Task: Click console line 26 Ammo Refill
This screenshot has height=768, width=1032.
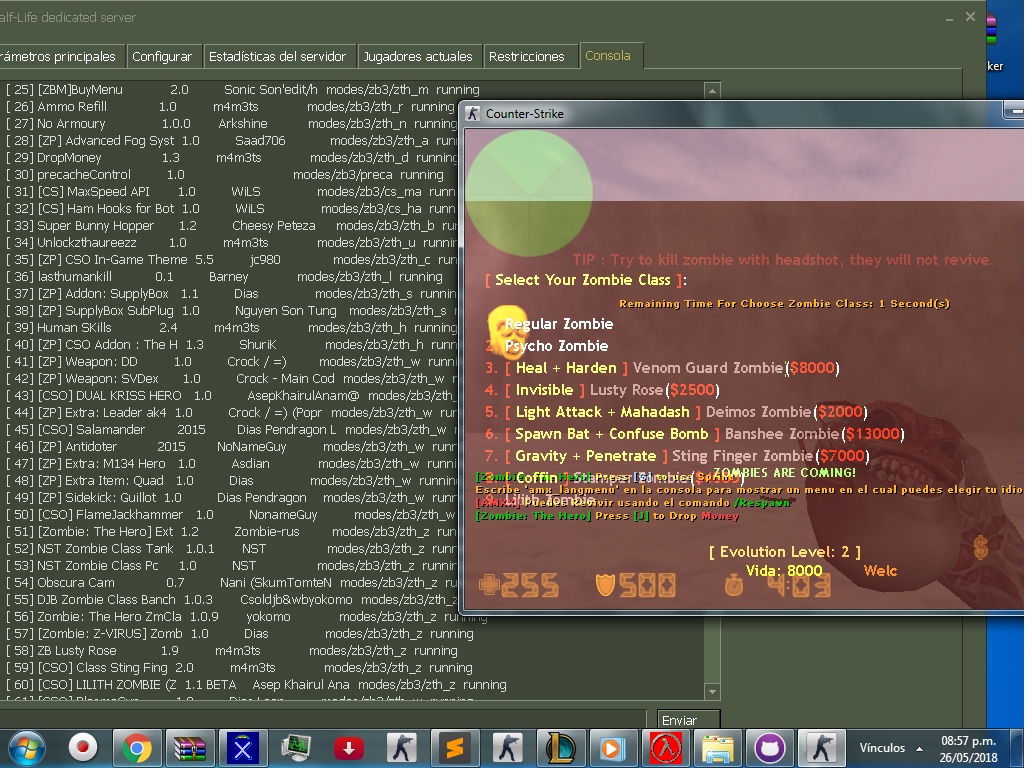Action: [230, 107]
